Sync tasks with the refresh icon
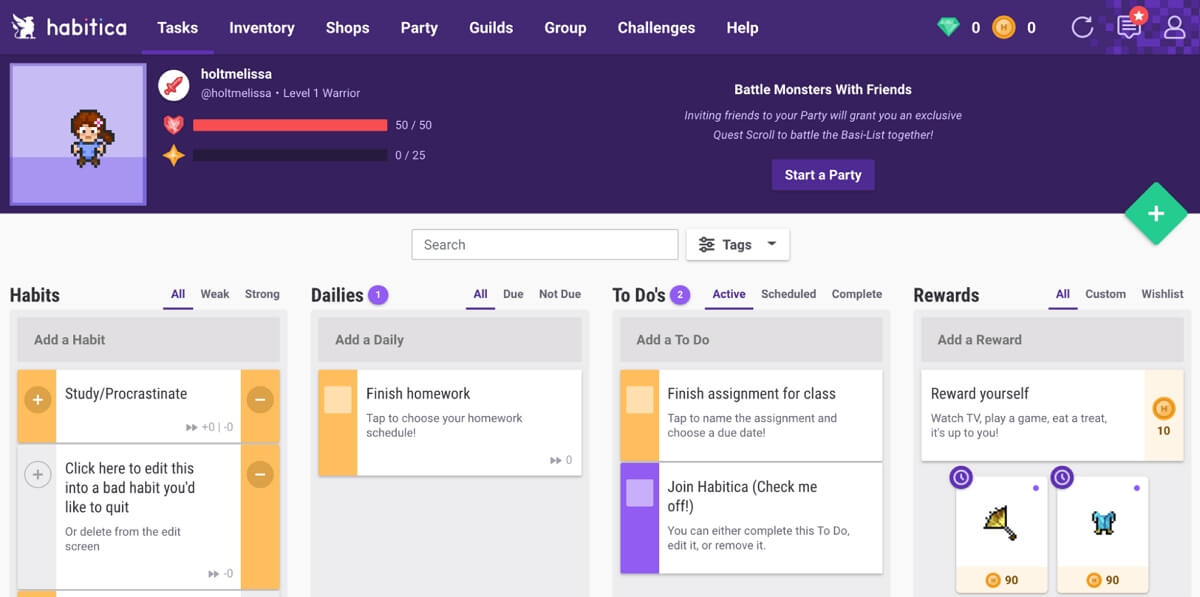1200x597 pixels. coord(1082,27)
